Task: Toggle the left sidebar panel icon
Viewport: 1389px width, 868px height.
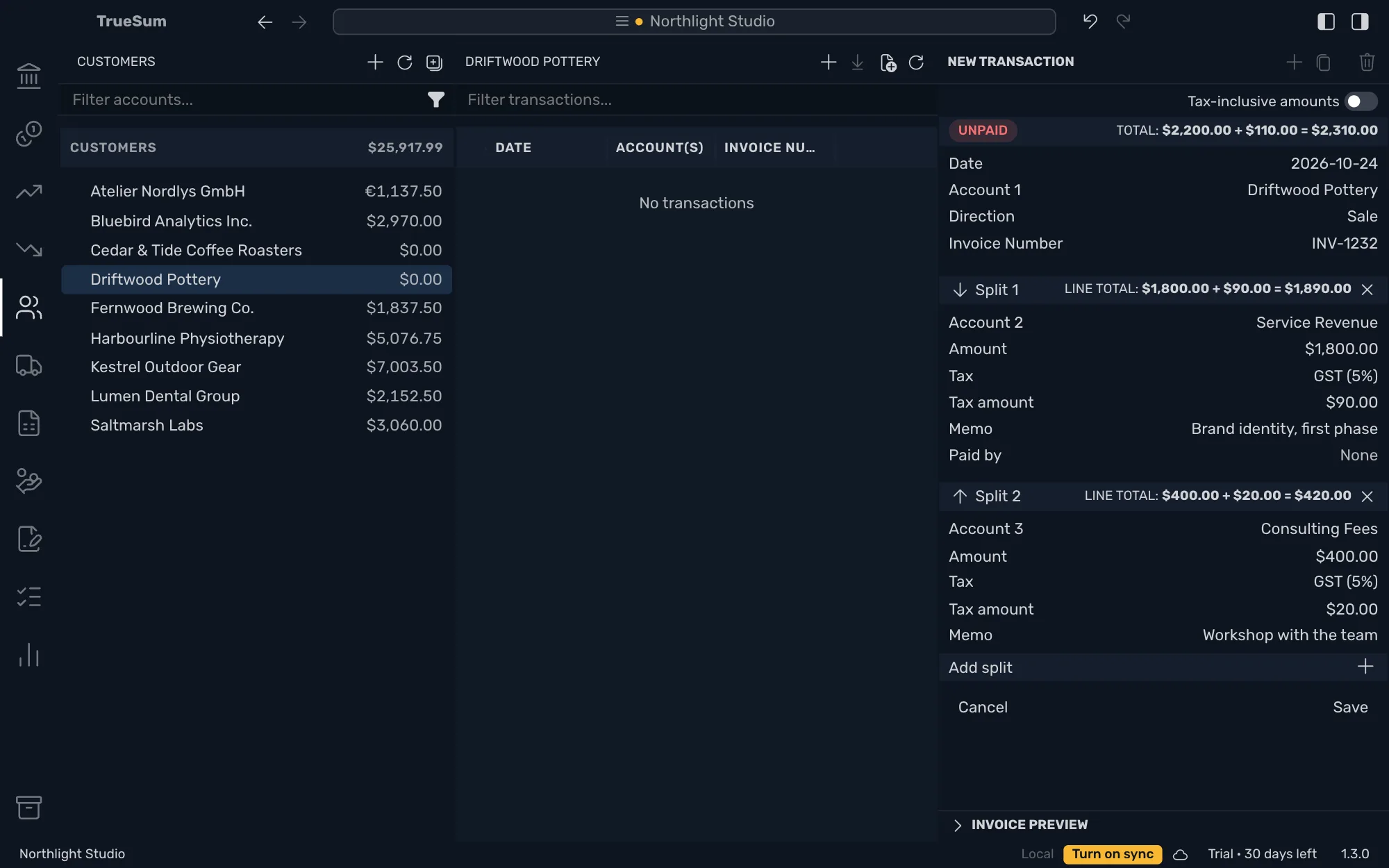Action: (1326, 22)
